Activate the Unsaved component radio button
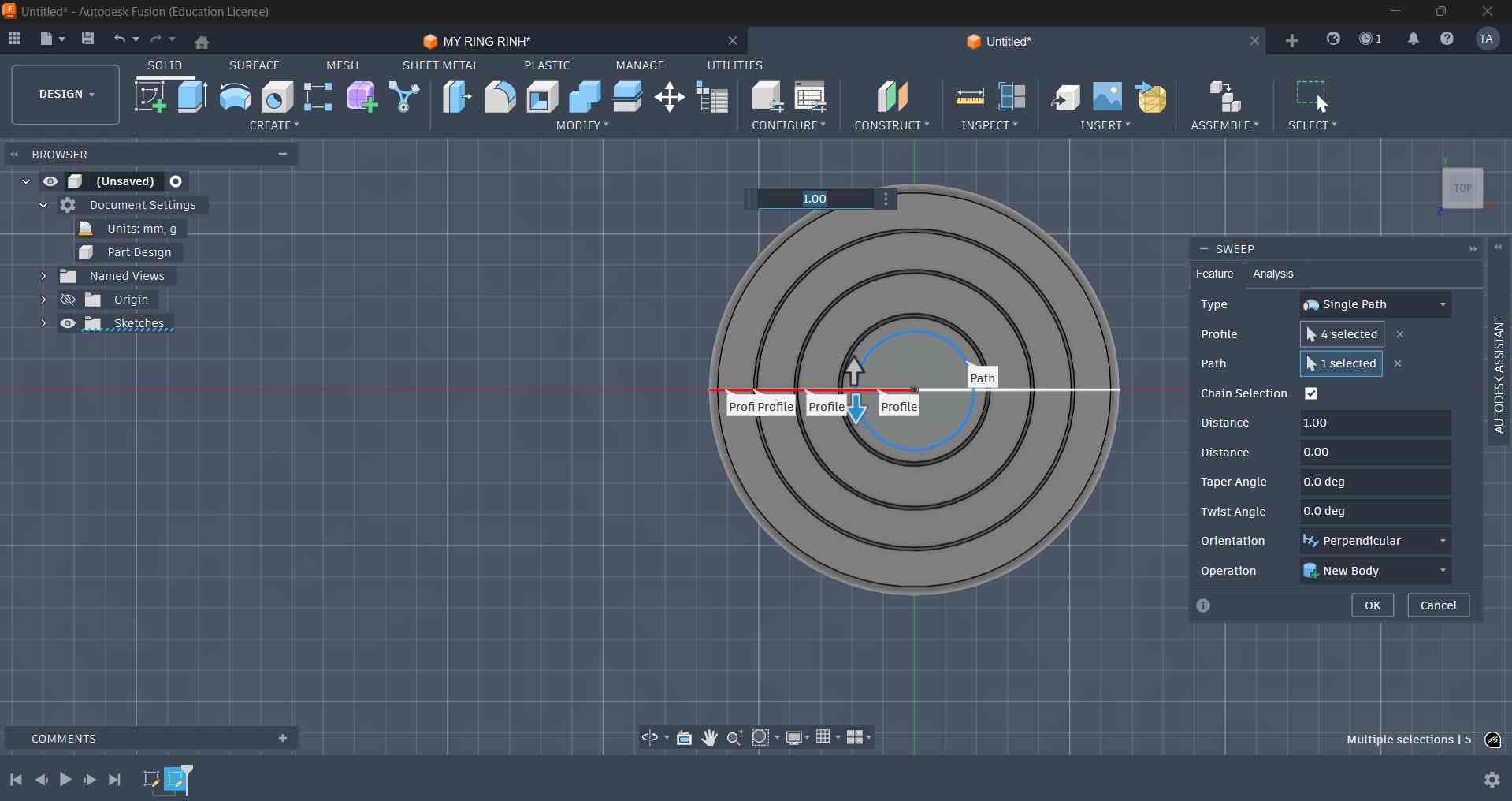The height and width of the screenshot is (801, 1512). pos(176,181)
